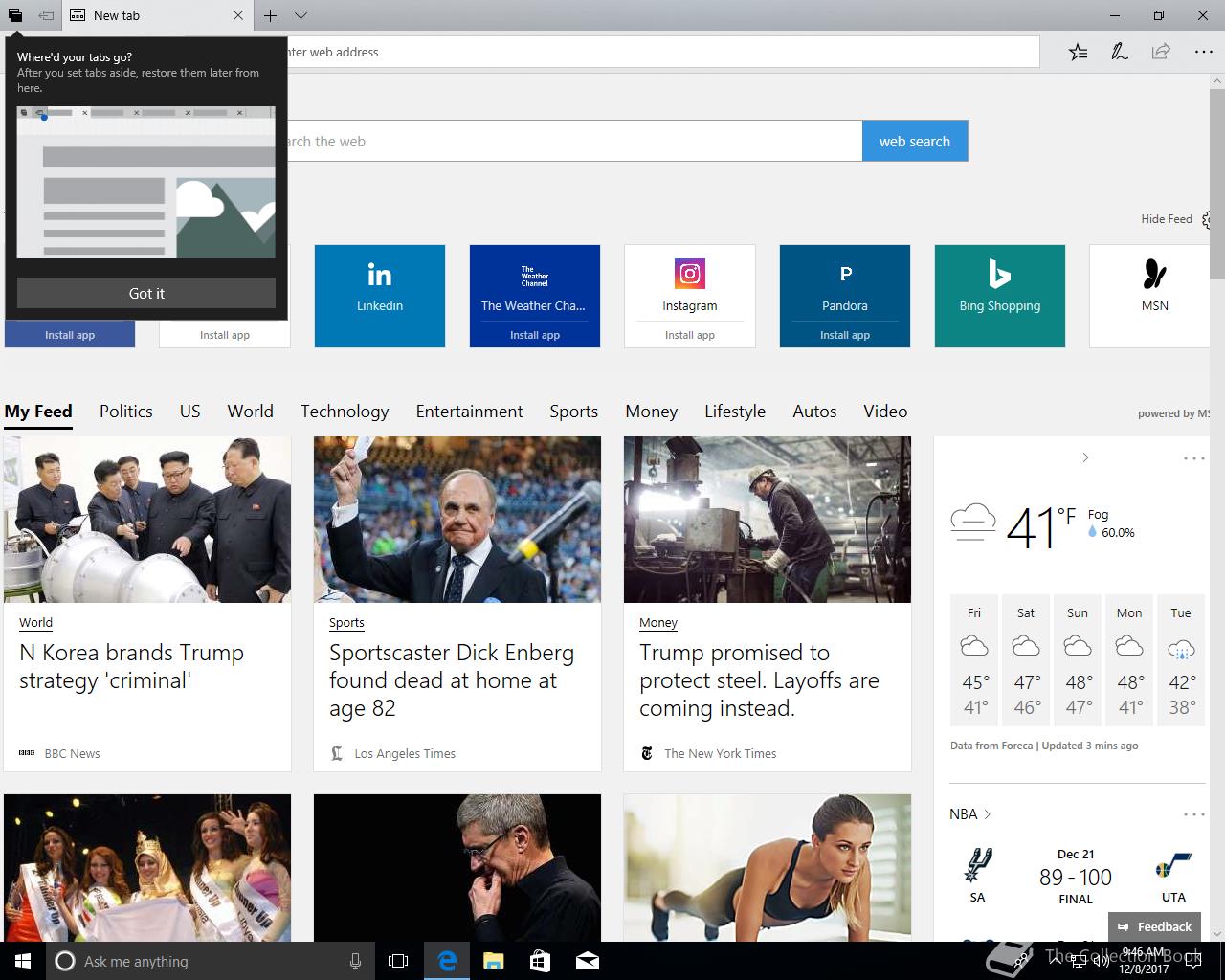Switch to the Video tab

(x=885, y=412)
